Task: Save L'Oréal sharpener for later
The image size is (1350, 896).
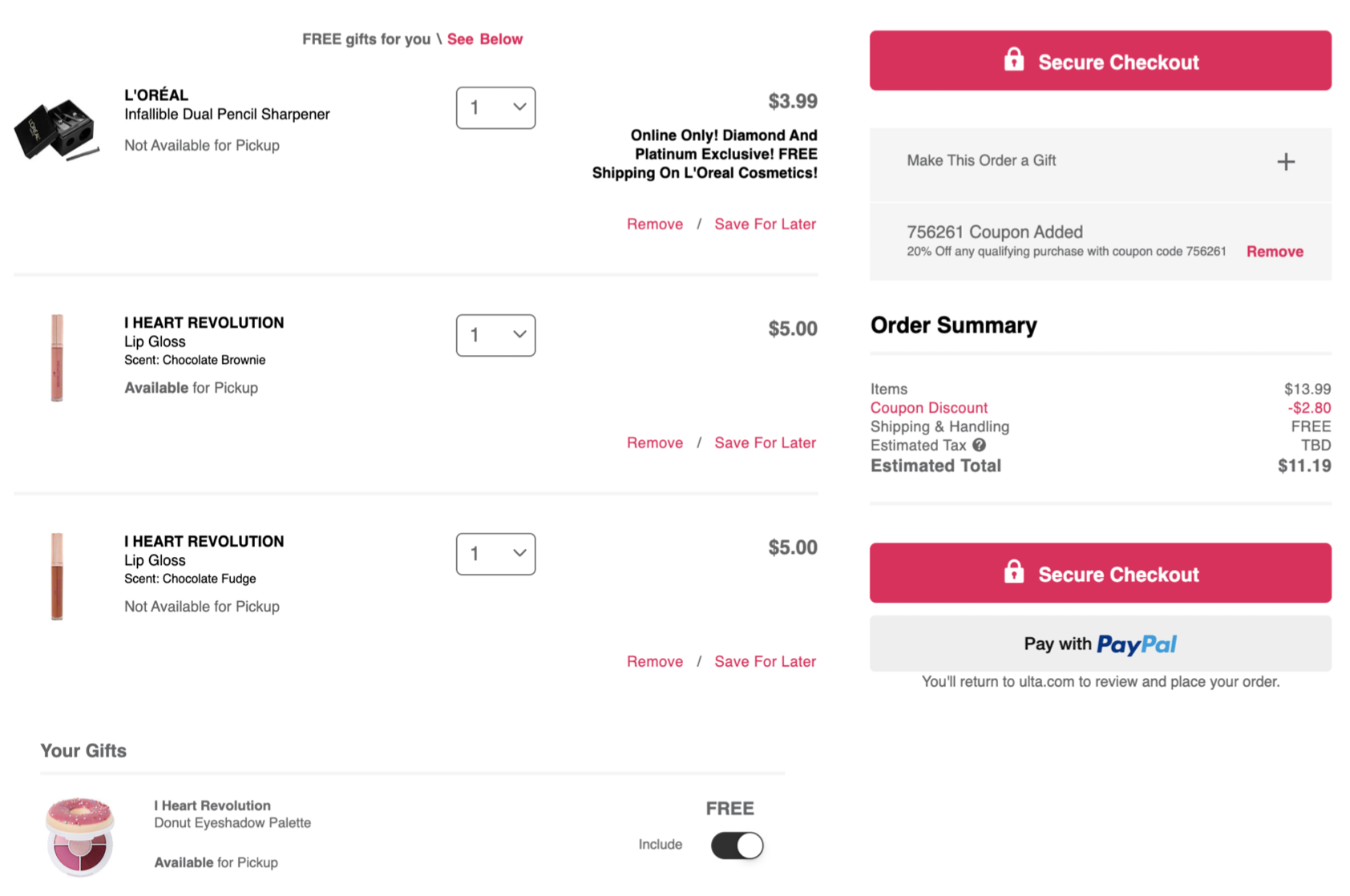Action: click(765, 224)
